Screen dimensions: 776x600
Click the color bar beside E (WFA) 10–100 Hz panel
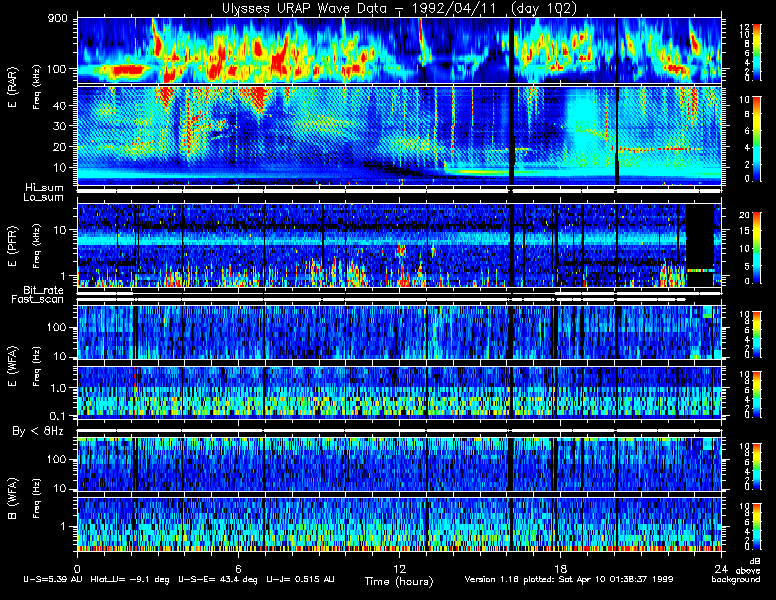757,334
